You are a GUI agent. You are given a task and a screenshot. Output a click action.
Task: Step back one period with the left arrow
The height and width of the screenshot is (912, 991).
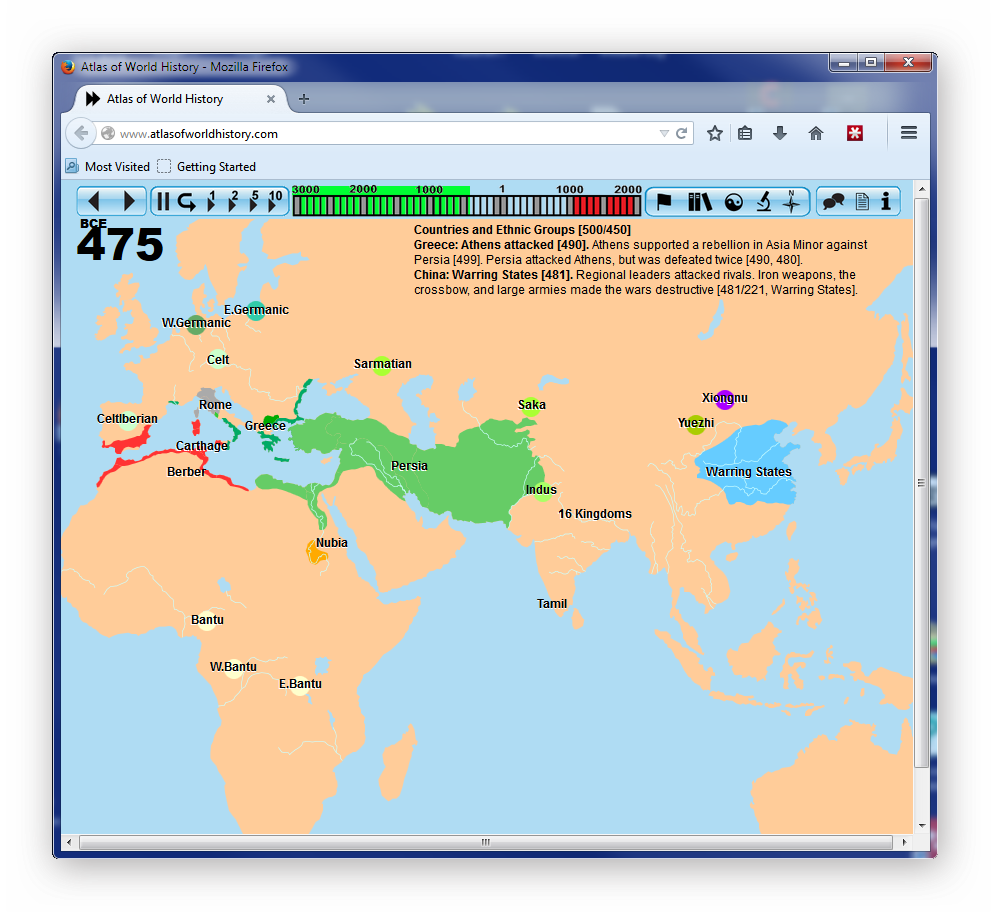(96, 201)
